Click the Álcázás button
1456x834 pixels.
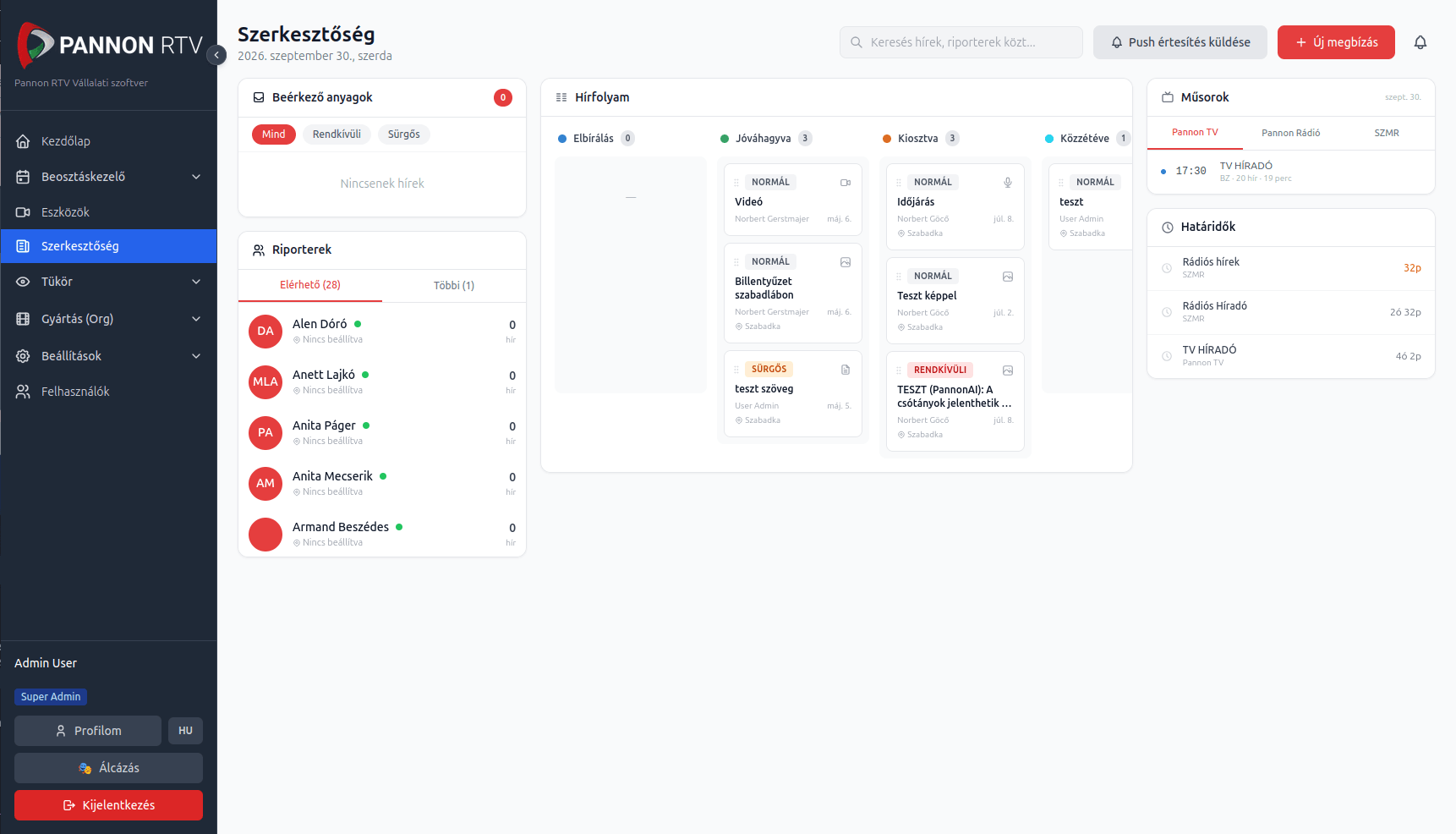[x=108, y=768]
